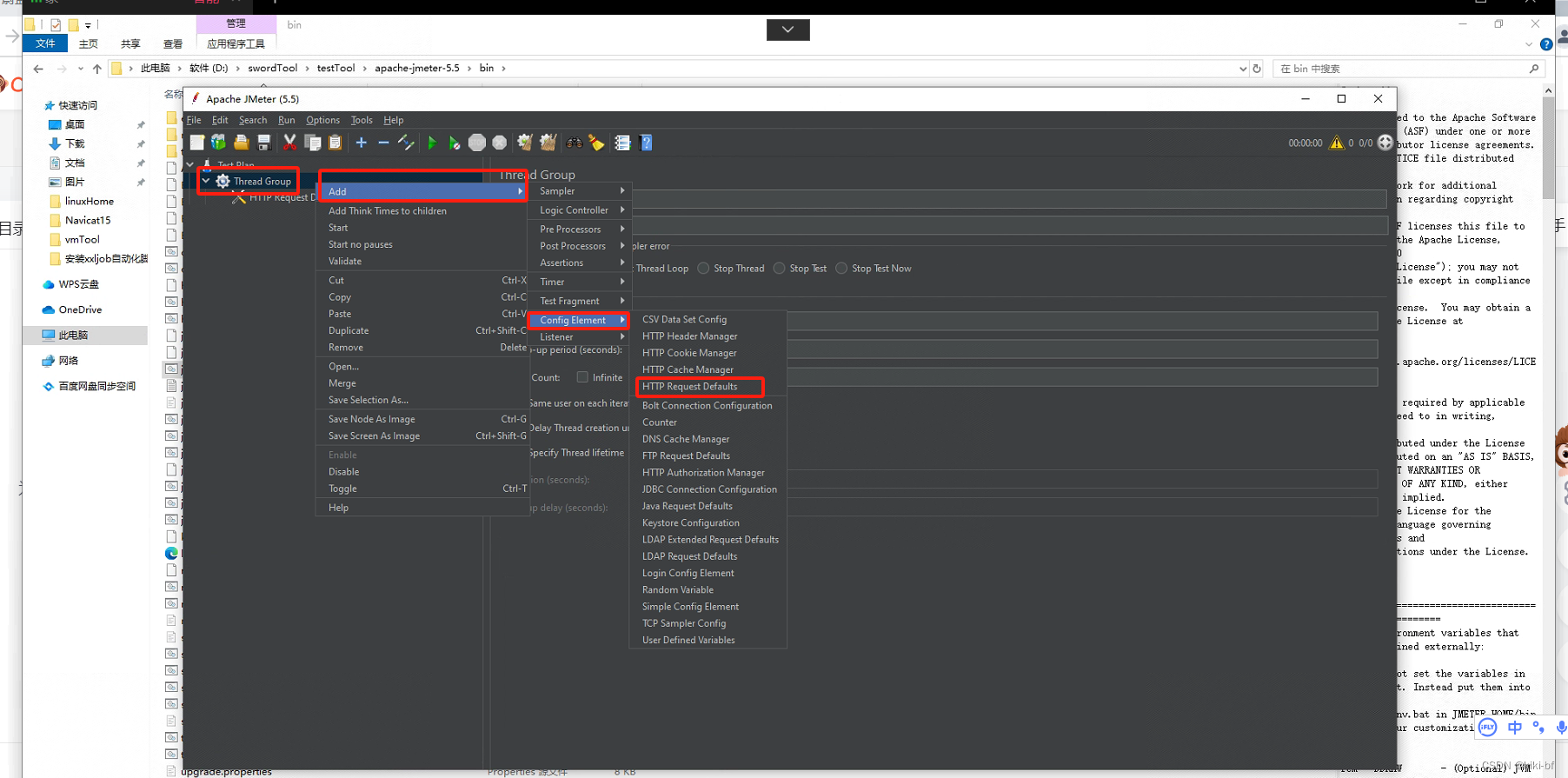
Task: Click the Clear single broom icon
Action: tap(525, 143)
